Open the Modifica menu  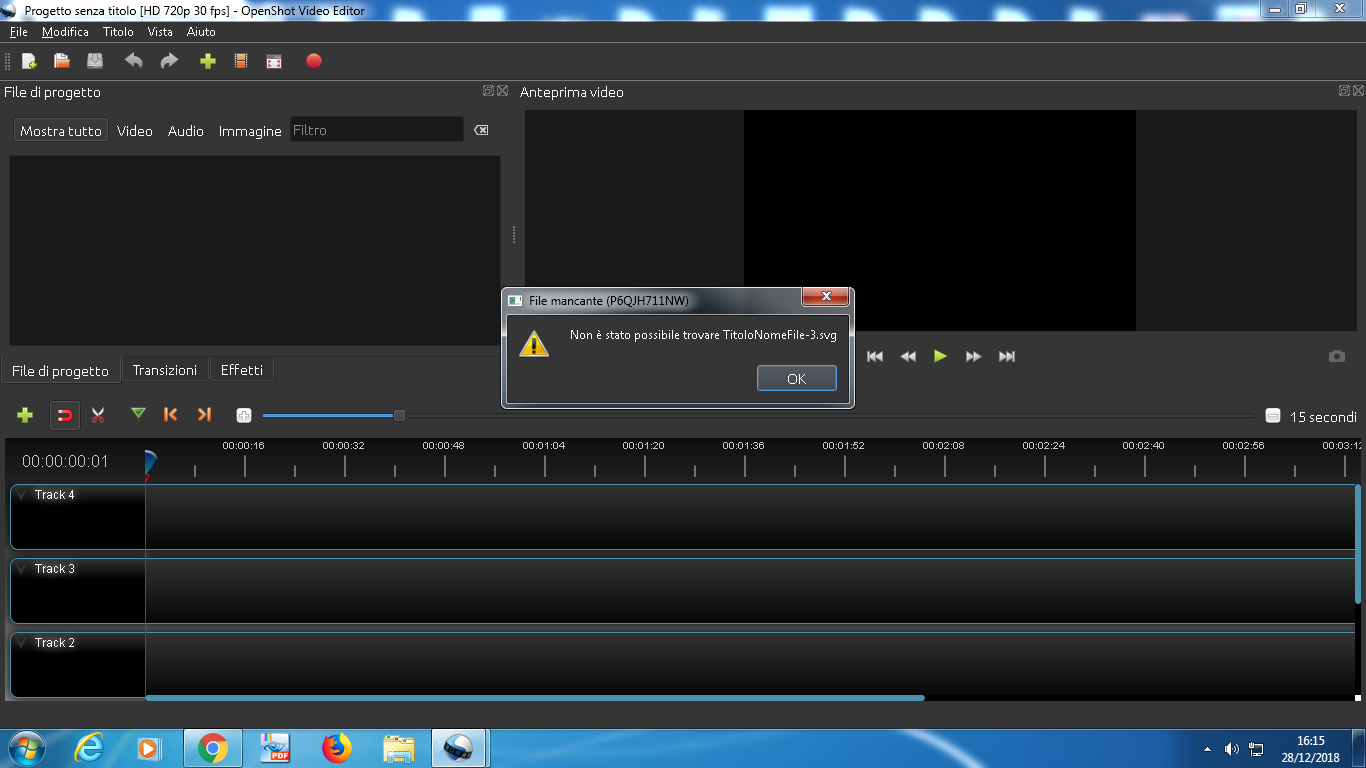[65, 32]
